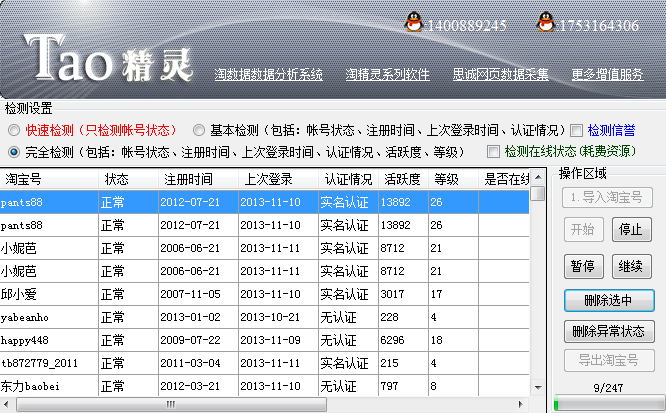
Task: Enable the 检测在线状态 checkbox
Action: tap(493, 152)
